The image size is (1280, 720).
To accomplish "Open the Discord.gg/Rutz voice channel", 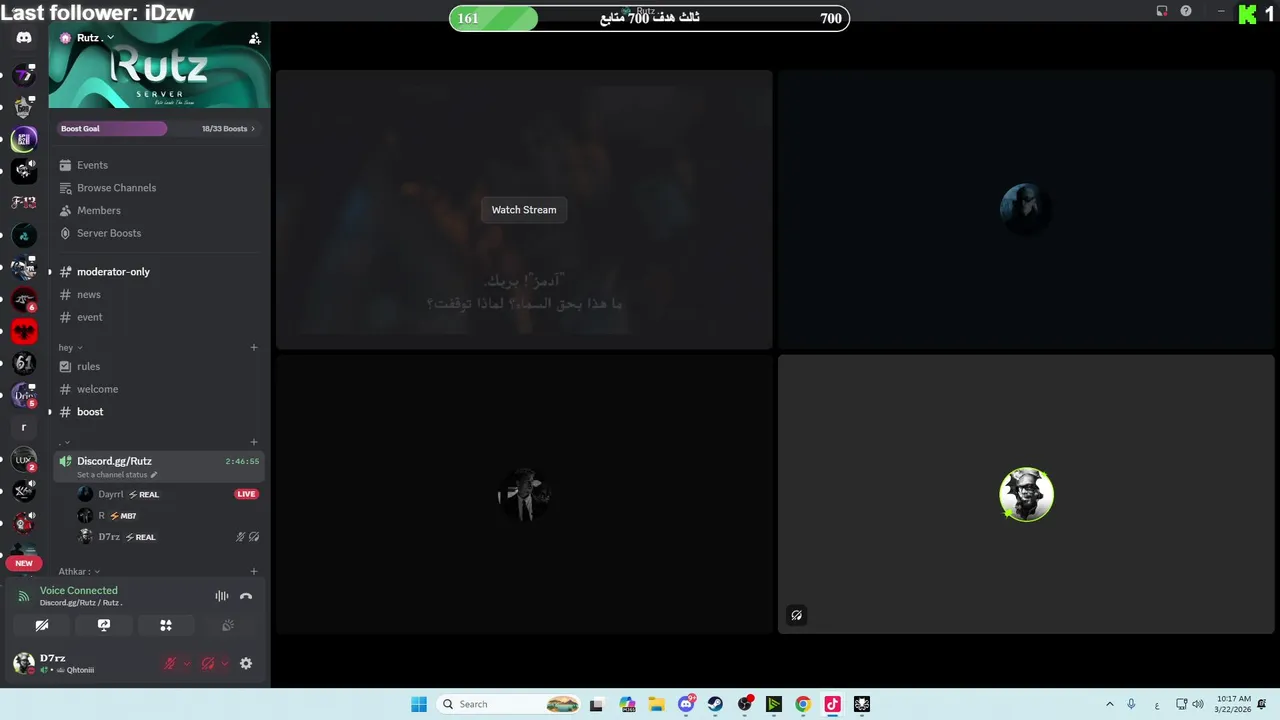I will (160, 466).
